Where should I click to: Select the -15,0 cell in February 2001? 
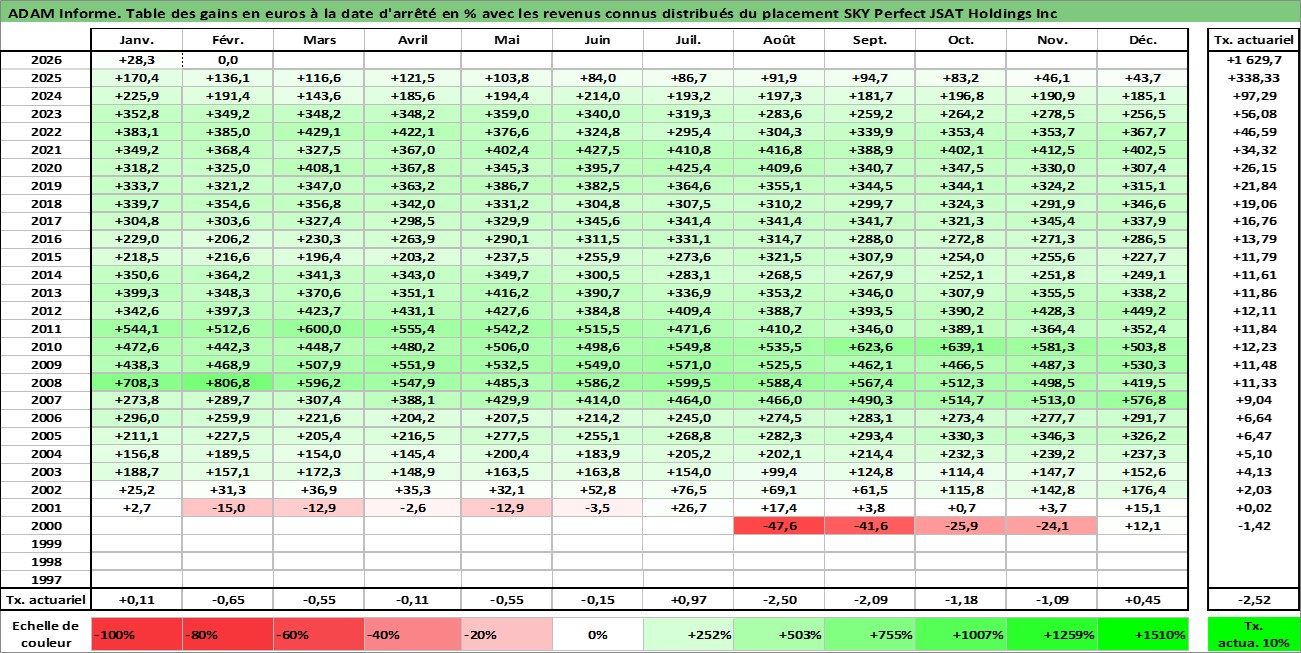click(x=227, y=508)
